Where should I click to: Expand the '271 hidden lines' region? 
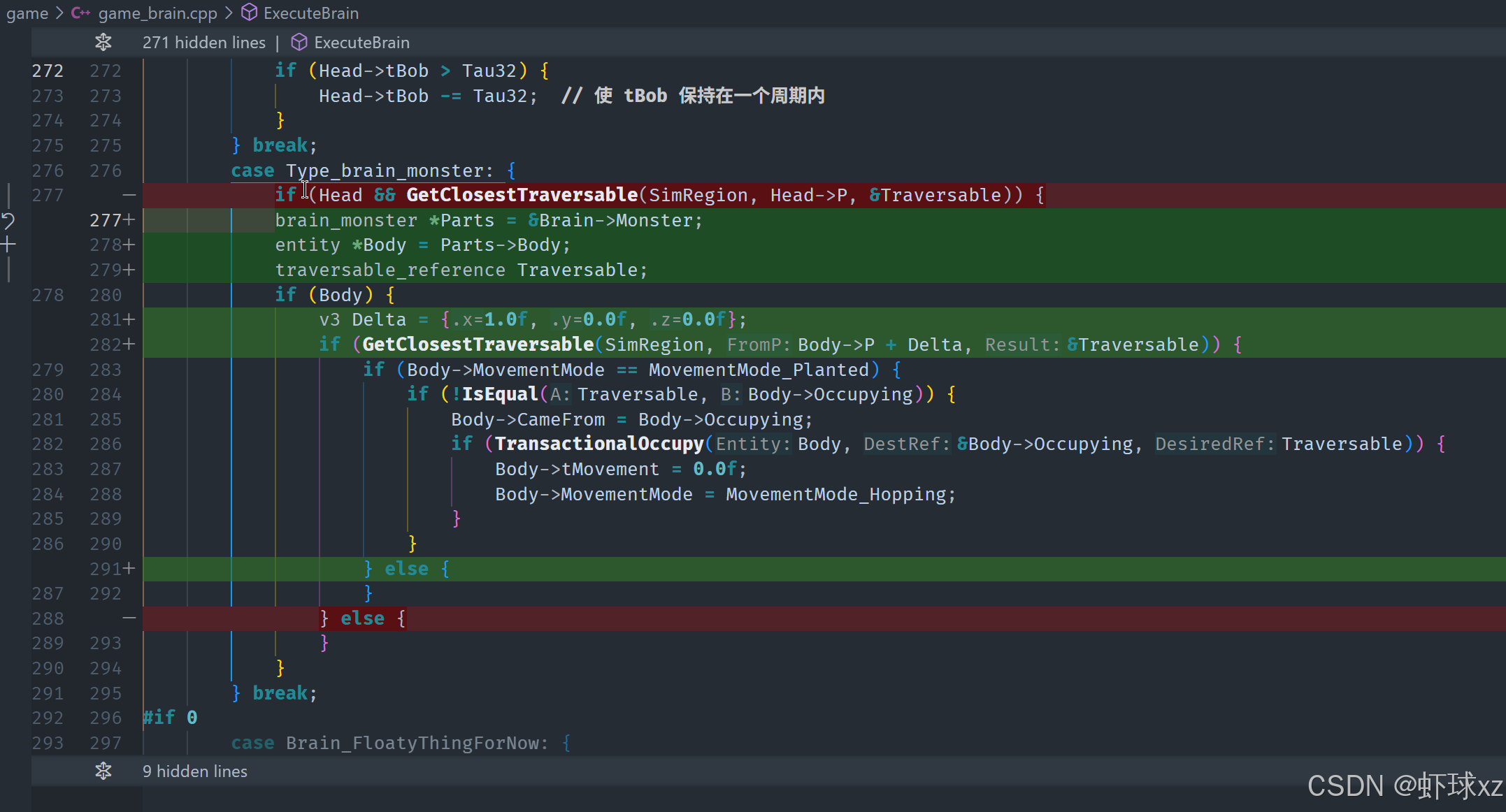pyautogui.click(x=203, y=43)
